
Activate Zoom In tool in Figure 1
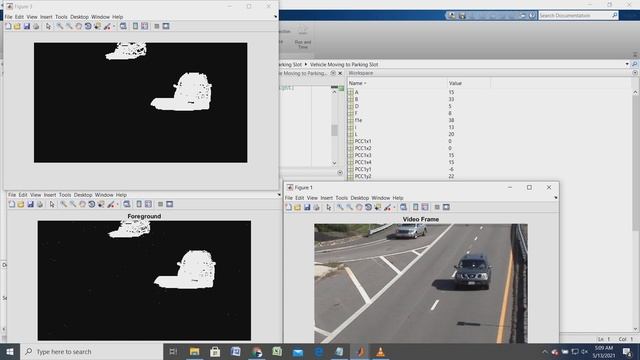click(340, 207)
